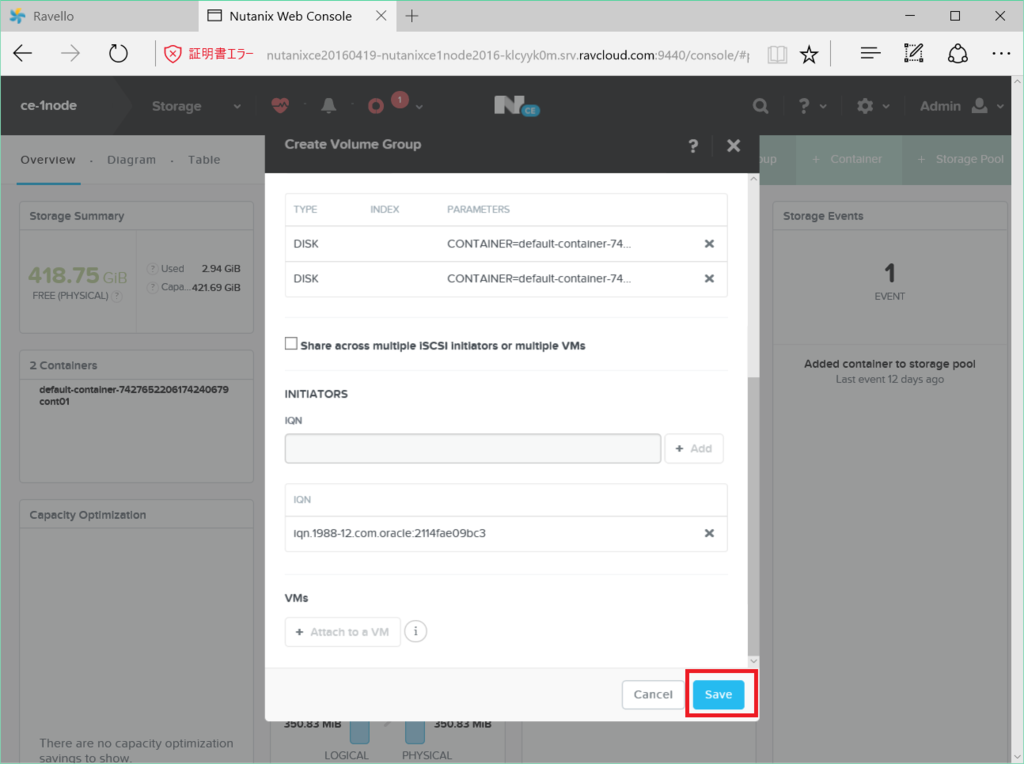
Task: Click the certificate error shield icon
Action: [x=172, y=54]
